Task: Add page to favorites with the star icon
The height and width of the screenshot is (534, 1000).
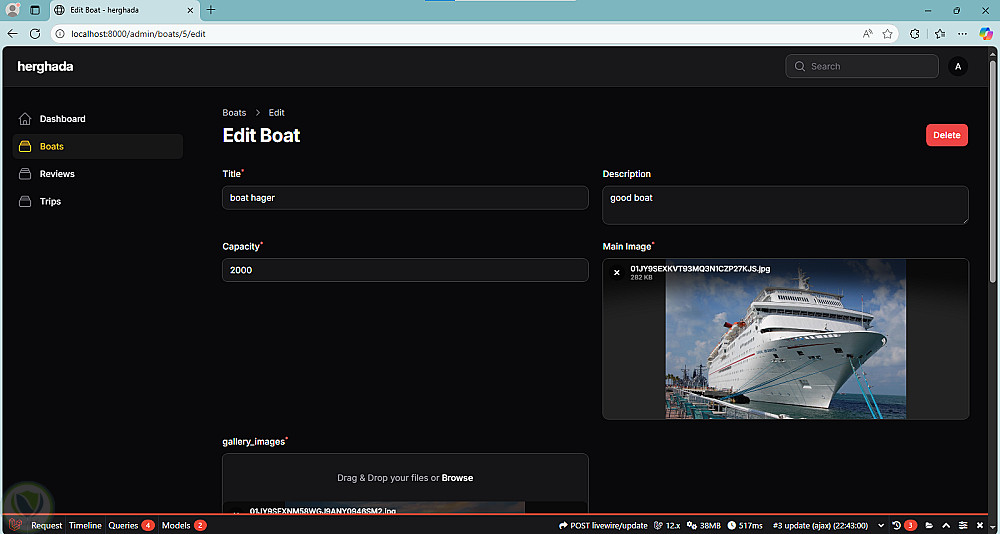Action: (x=887, y=34)
